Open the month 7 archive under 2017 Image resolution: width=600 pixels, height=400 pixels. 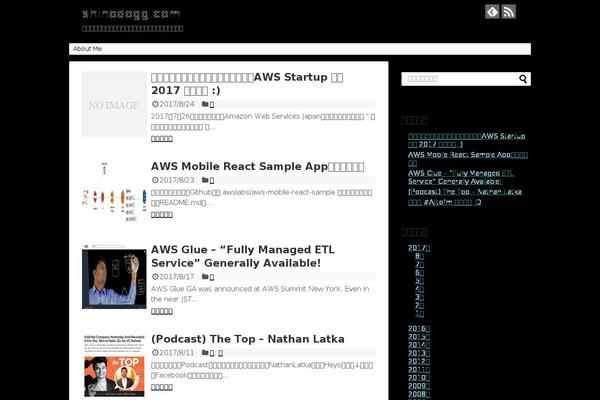pyautogui.click(x=419, y=264)
